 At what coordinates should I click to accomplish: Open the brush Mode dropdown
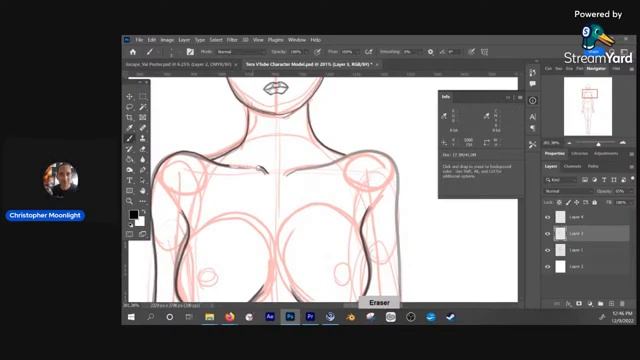(241, 52)
